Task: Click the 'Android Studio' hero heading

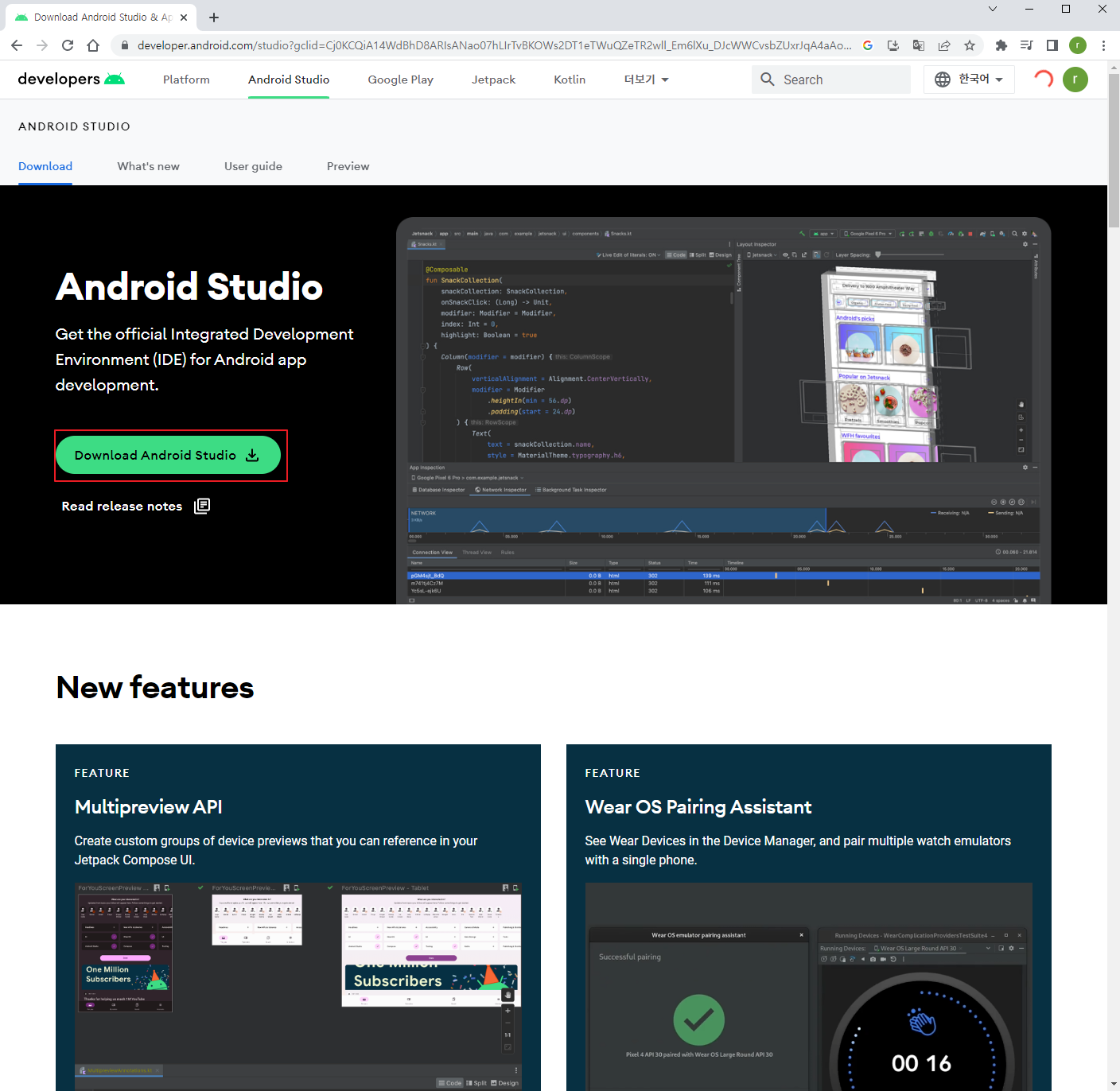Action: point(189,287)
